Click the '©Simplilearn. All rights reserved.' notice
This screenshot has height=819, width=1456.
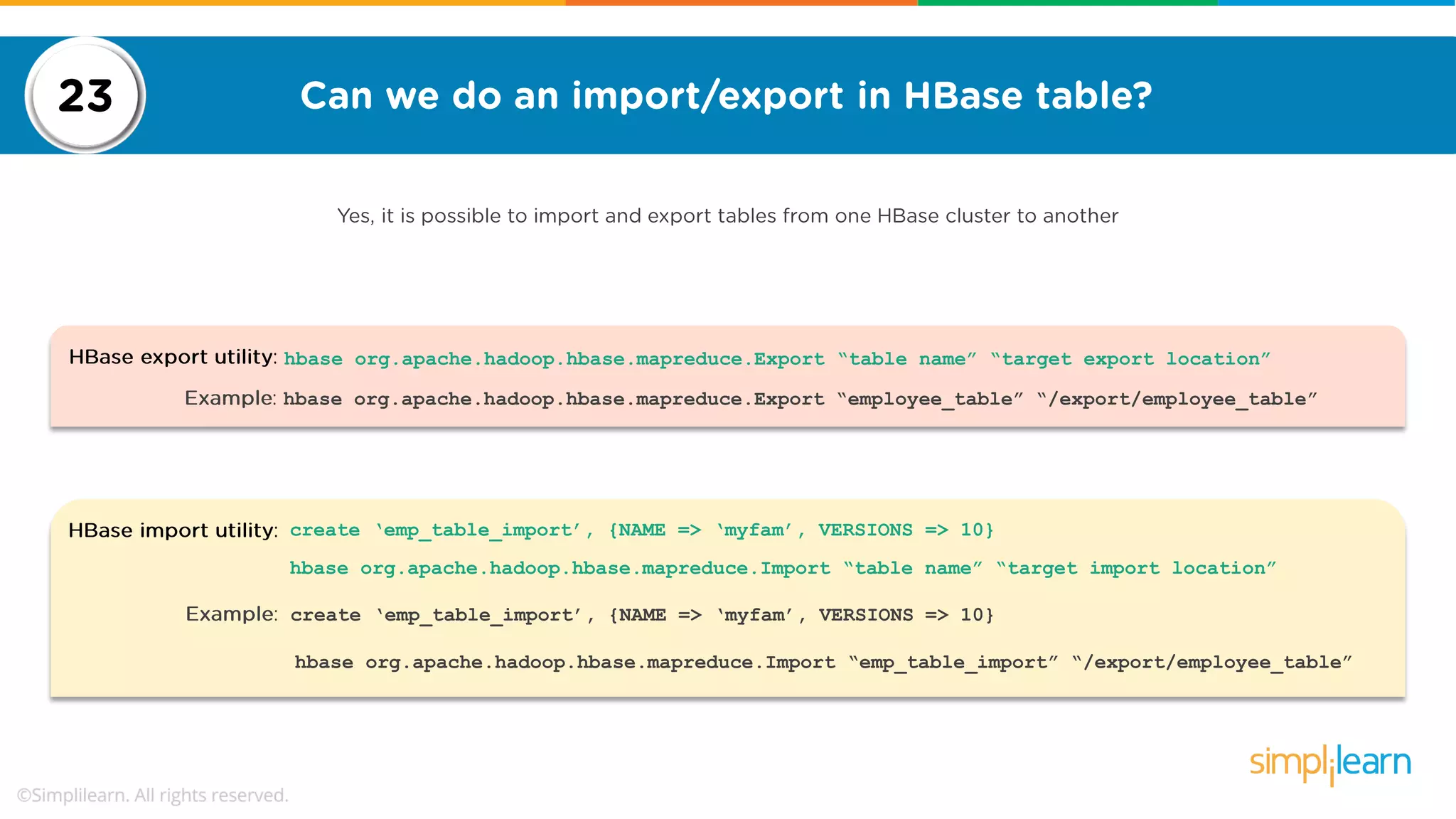tap(152, 796)
